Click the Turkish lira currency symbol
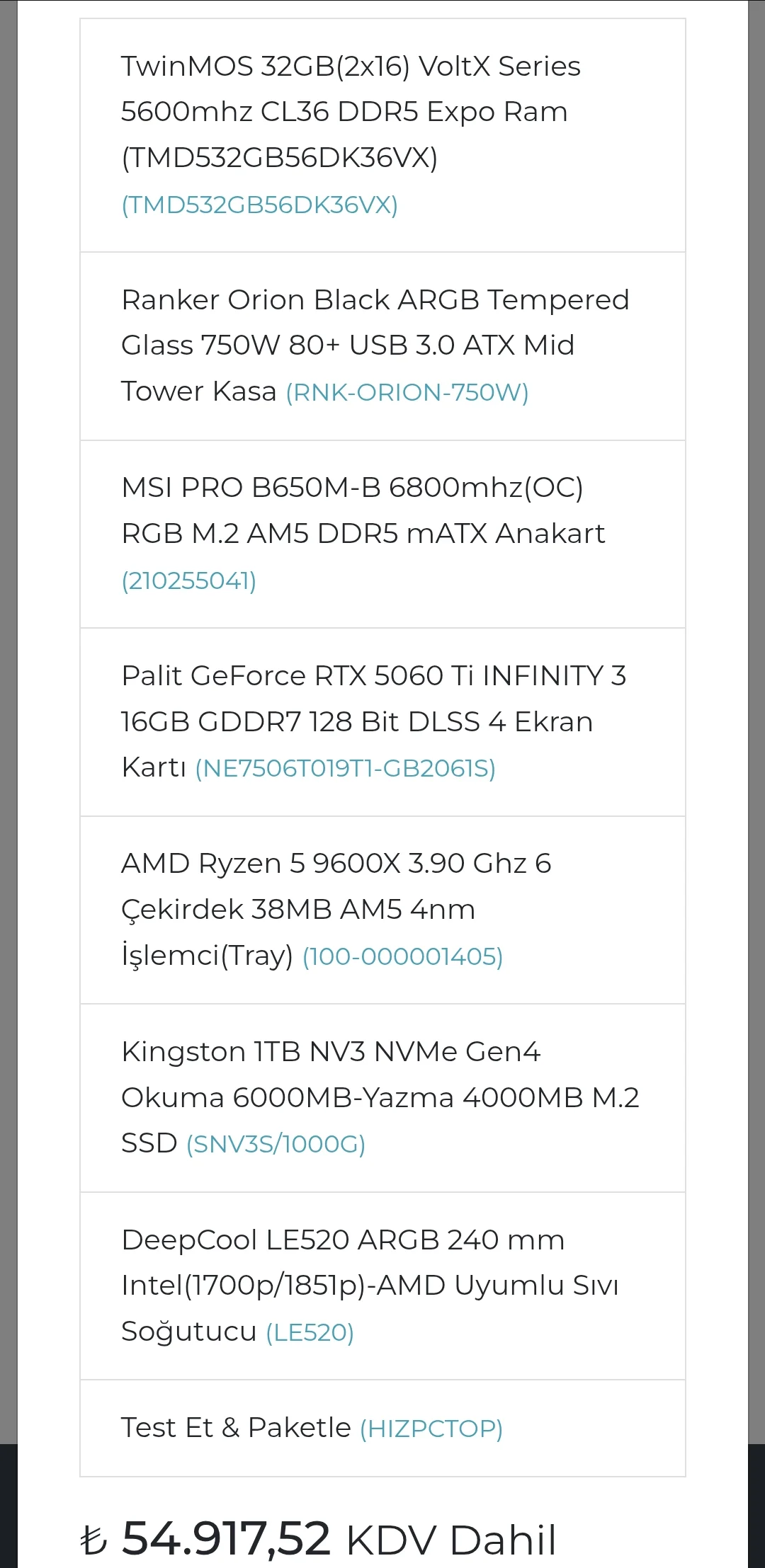The image size is (765, 1568). [93, 1540]
